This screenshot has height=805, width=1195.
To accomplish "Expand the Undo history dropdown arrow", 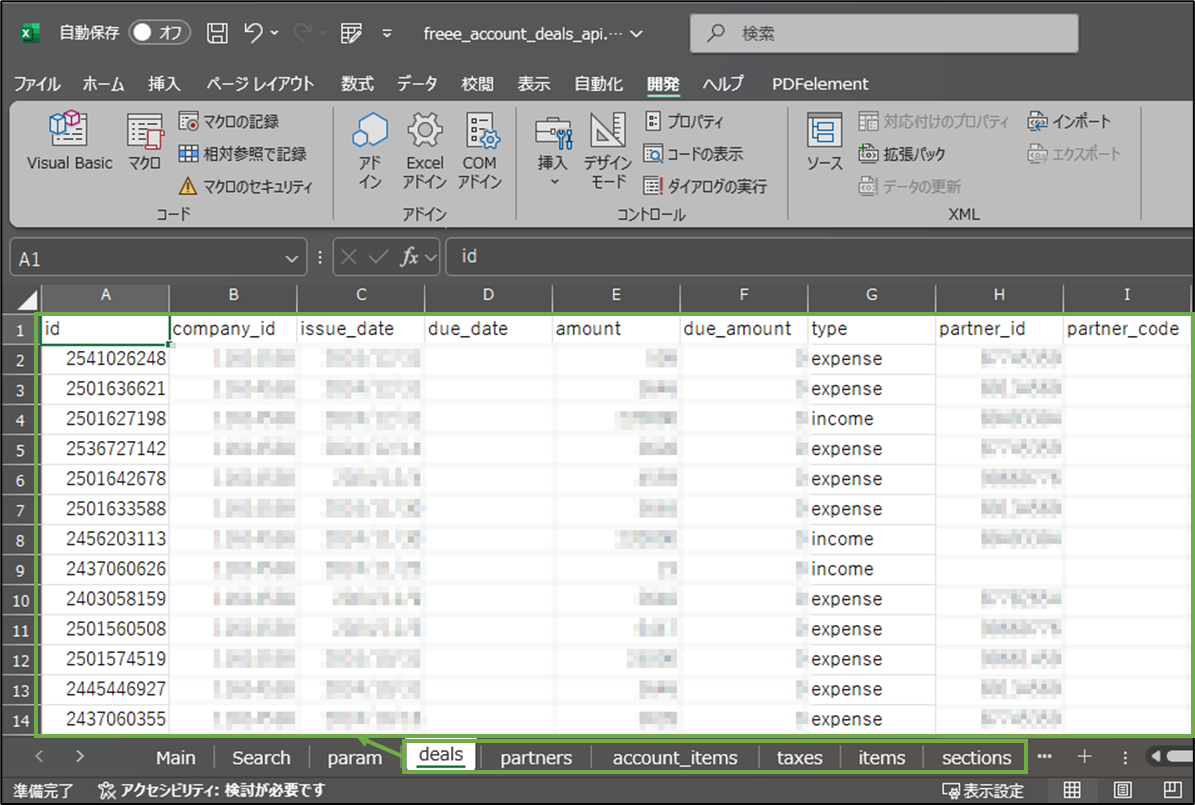I will click(x=274, y=33).
